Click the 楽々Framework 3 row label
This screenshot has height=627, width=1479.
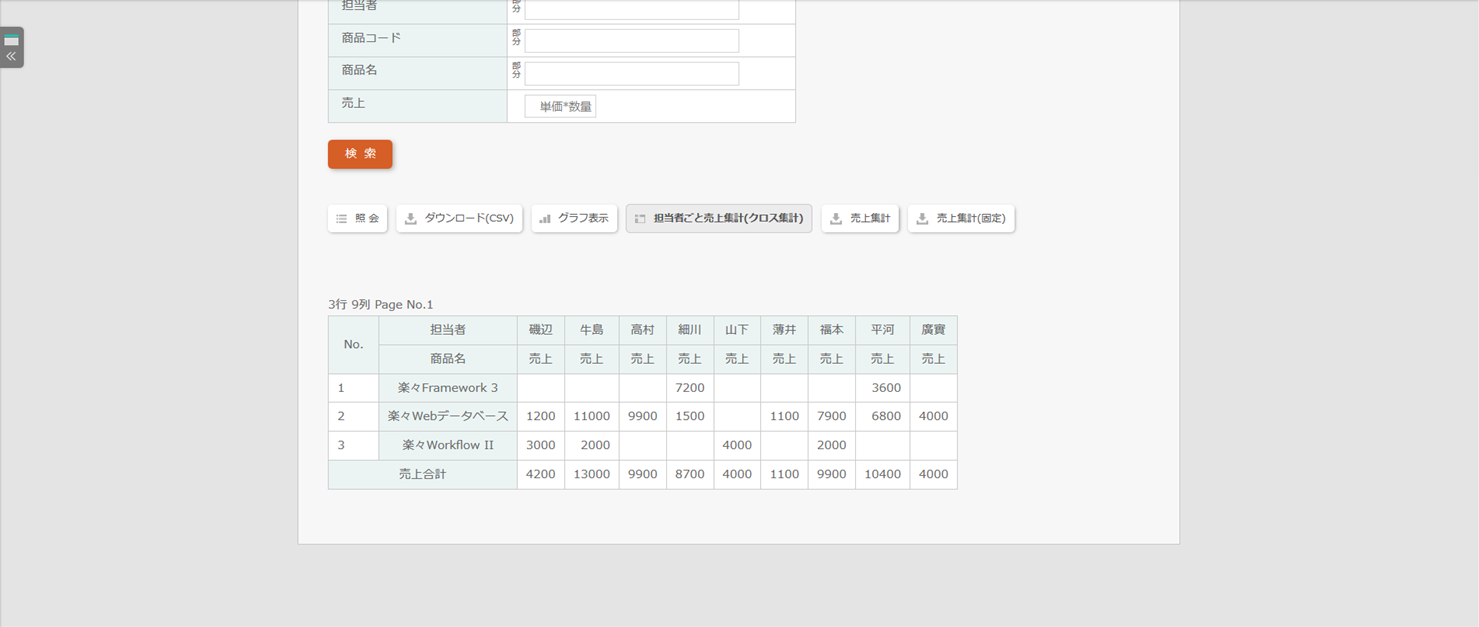447,388
